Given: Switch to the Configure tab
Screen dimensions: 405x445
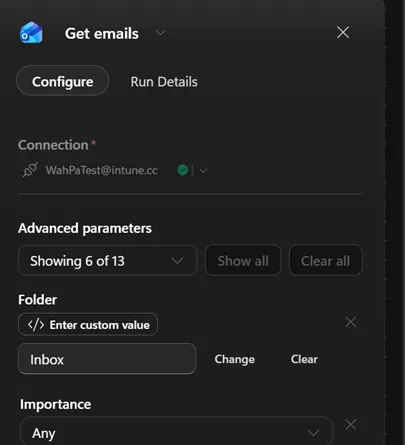Looking at the screenshot, I should point(63,81).
